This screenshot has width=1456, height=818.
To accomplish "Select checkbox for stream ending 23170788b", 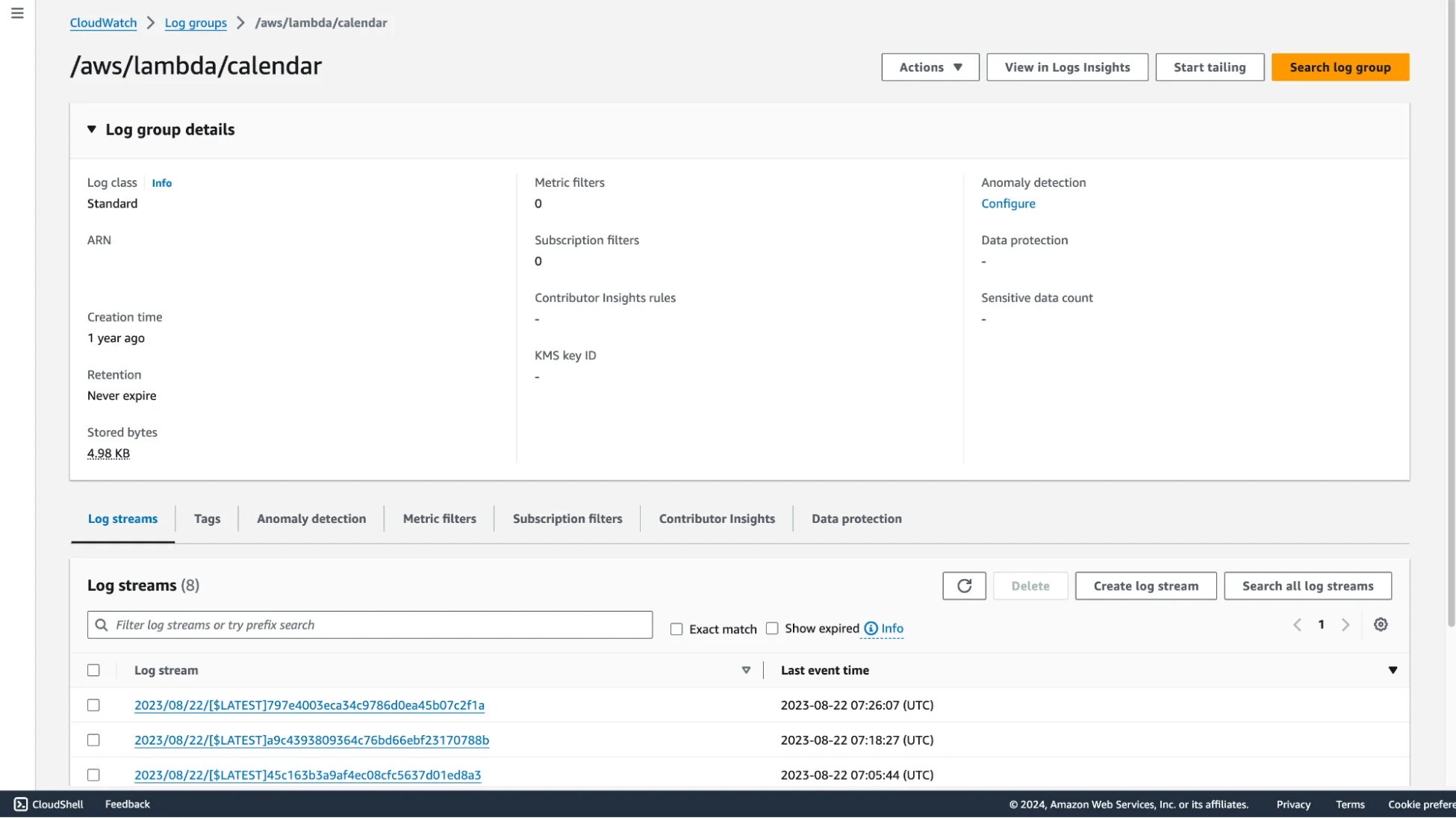I will pos(93,740).
